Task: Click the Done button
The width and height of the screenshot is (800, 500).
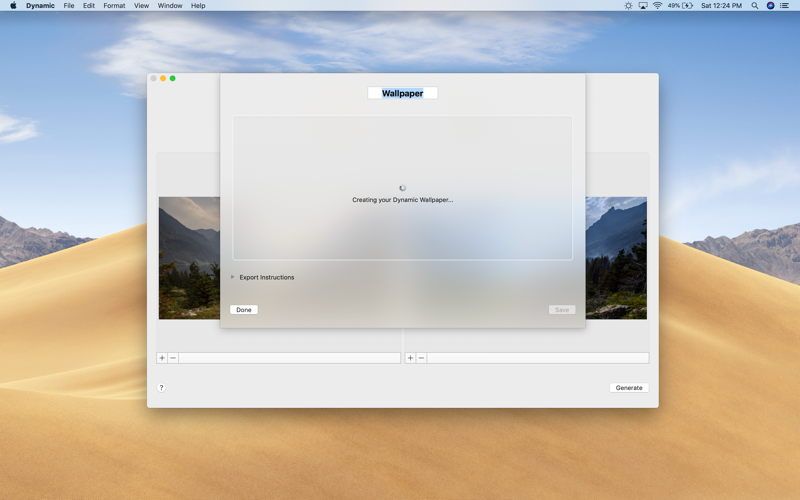Action: [x=244, y=310]
